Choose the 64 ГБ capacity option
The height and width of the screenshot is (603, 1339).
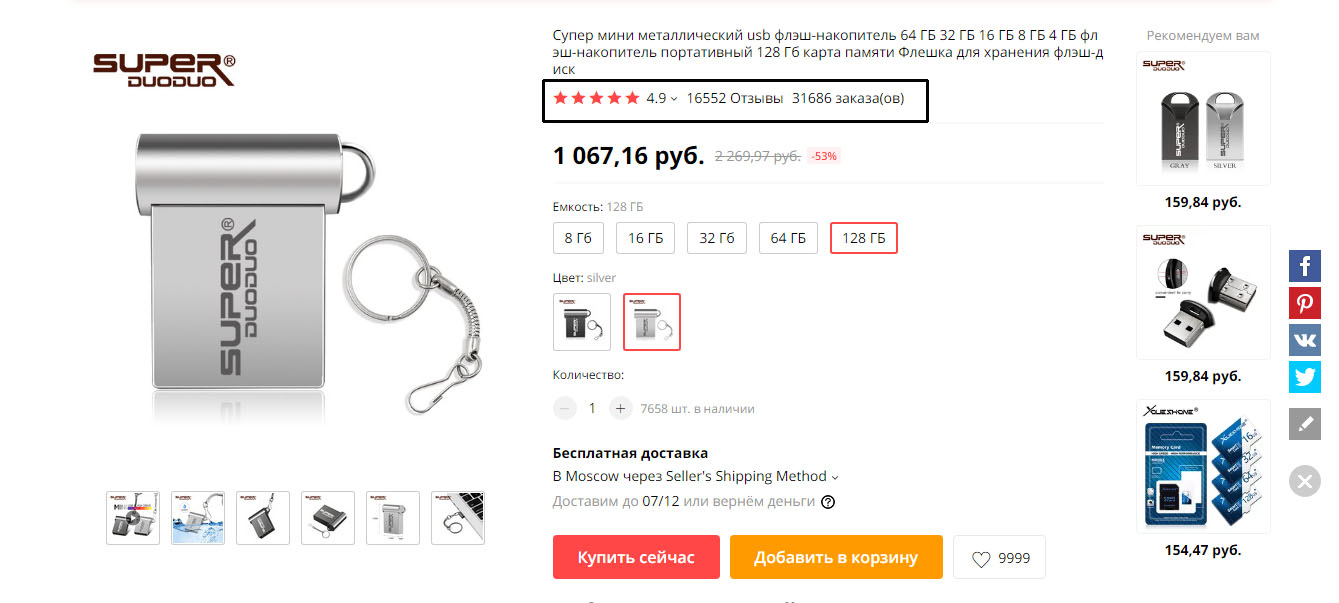(788, 238)
